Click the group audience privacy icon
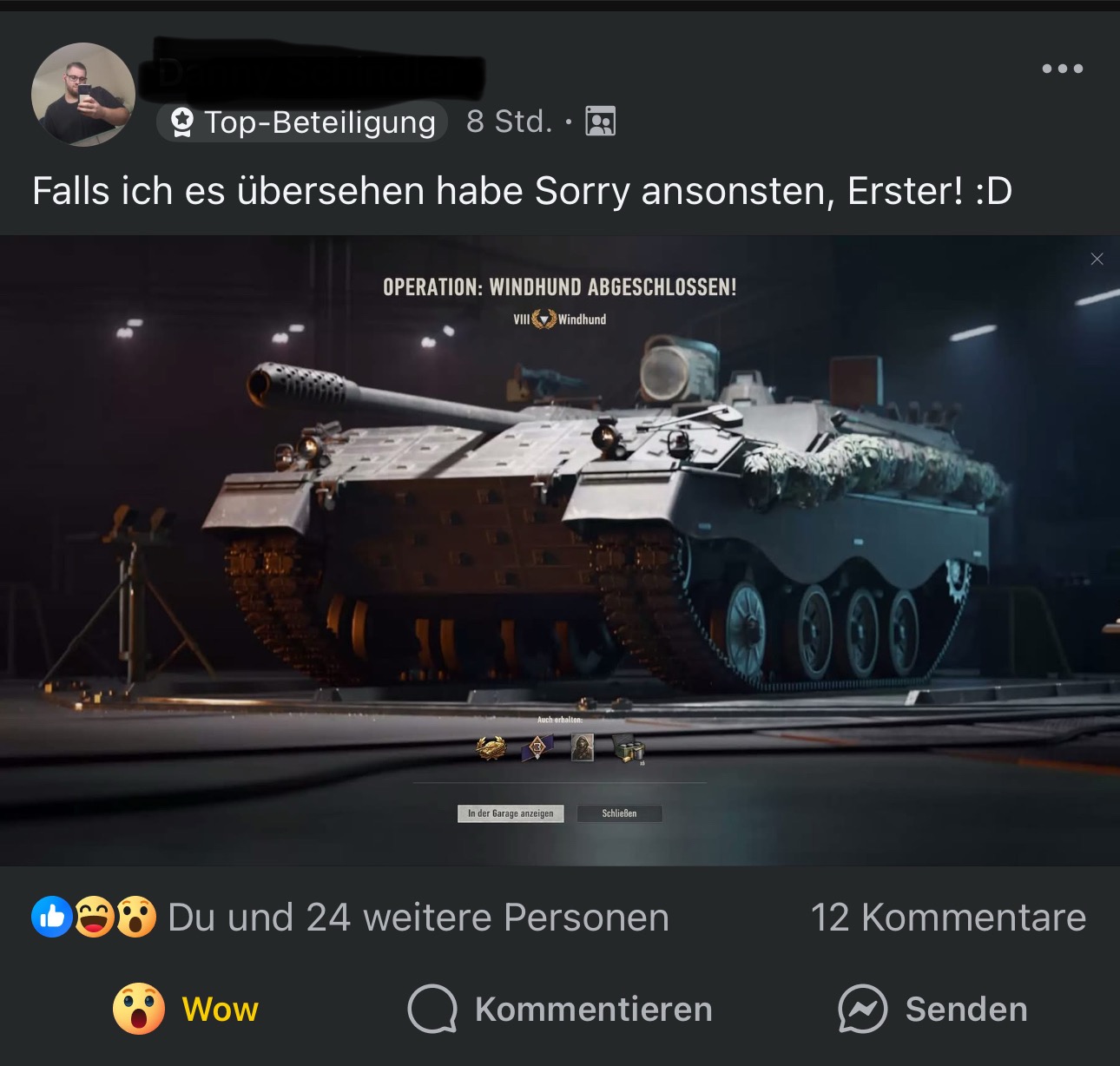Image resolution: width=1120 pixels, height=1066 pixels. [x=601, y=121]
